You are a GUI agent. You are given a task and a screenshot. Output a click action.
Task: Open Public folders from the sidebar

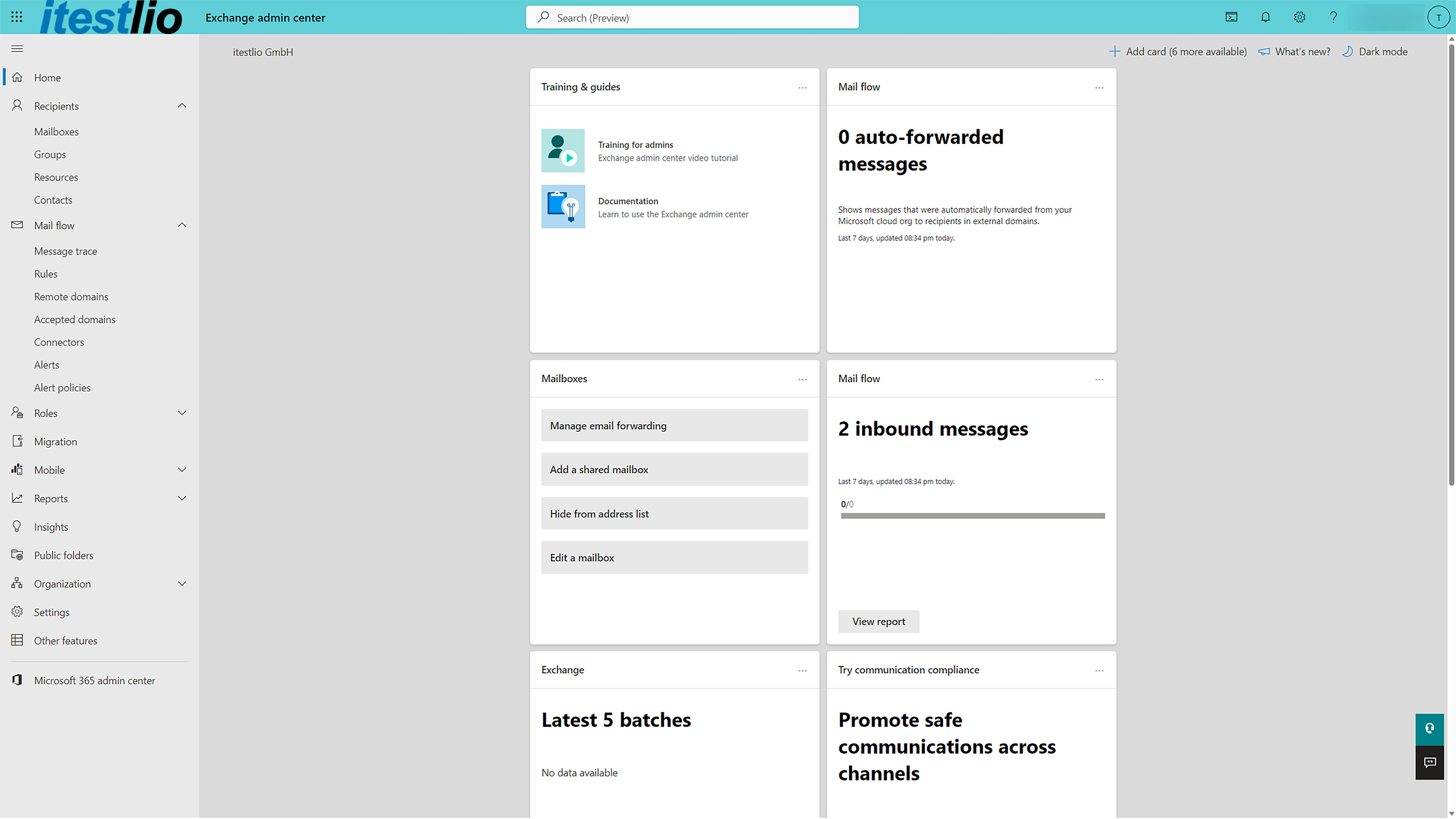pyautogui.click(x=64, y=555)
